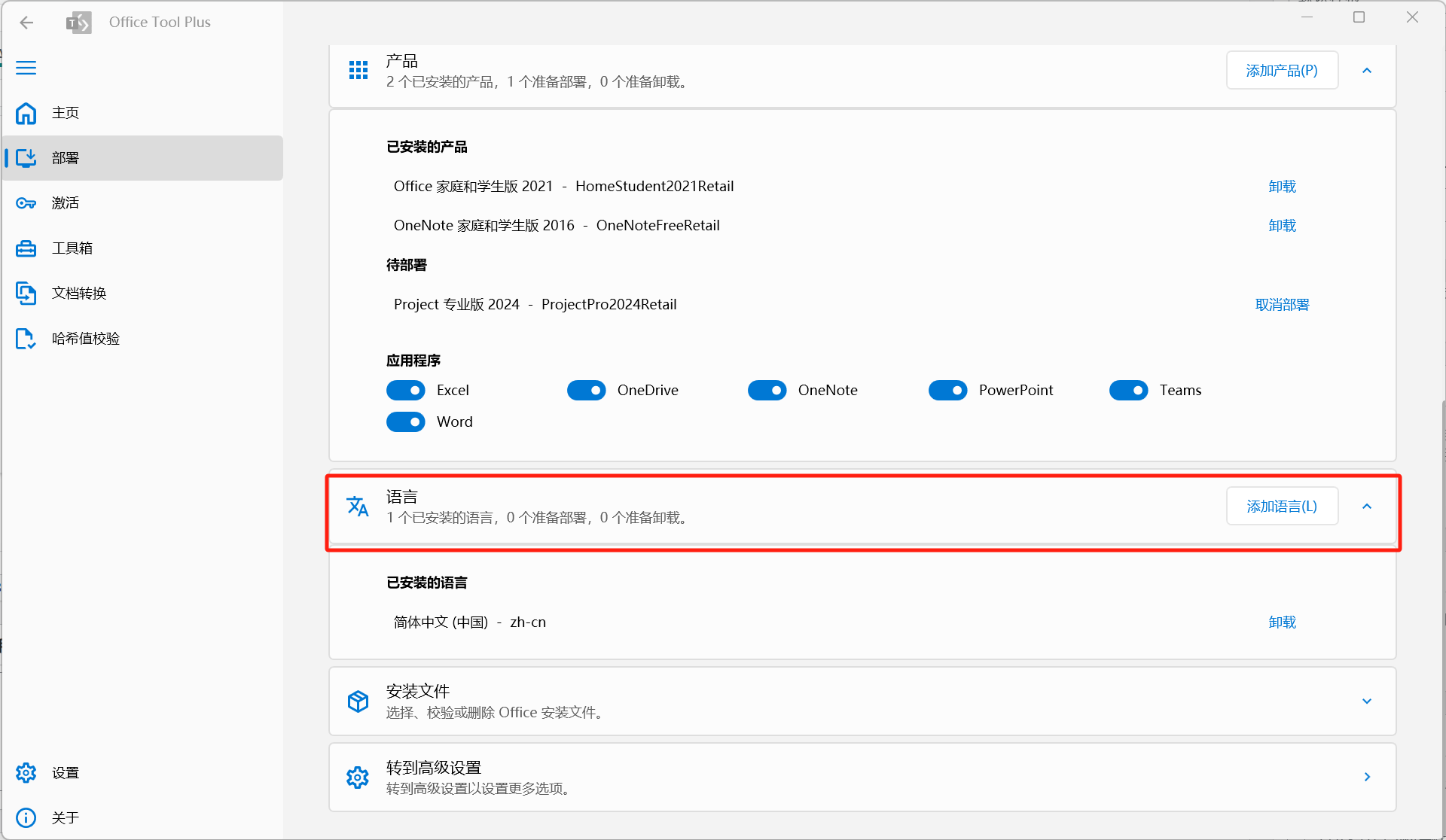The width and height of the screenshot is (1446, 840).
Task: Click the language translate icon
Action: point(358,507)
